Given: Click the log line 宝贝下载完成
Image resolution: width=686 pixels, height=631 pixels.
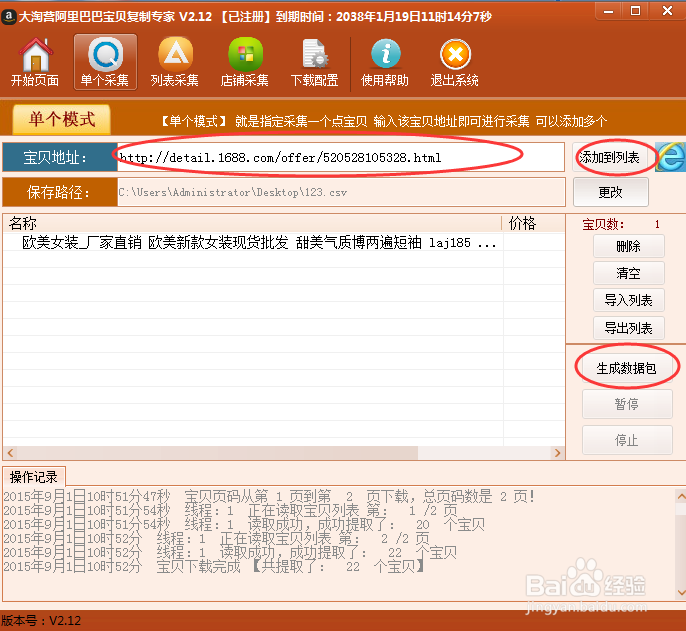Looking at the screenshot, I should pos(214,567).
